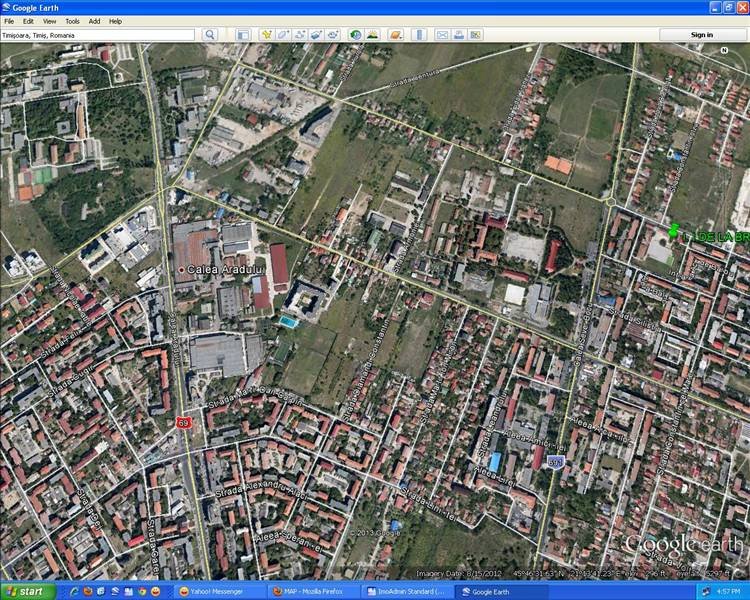750x600 pixels.
Task: Add a new placemark pin
Action: pos(267,34)
